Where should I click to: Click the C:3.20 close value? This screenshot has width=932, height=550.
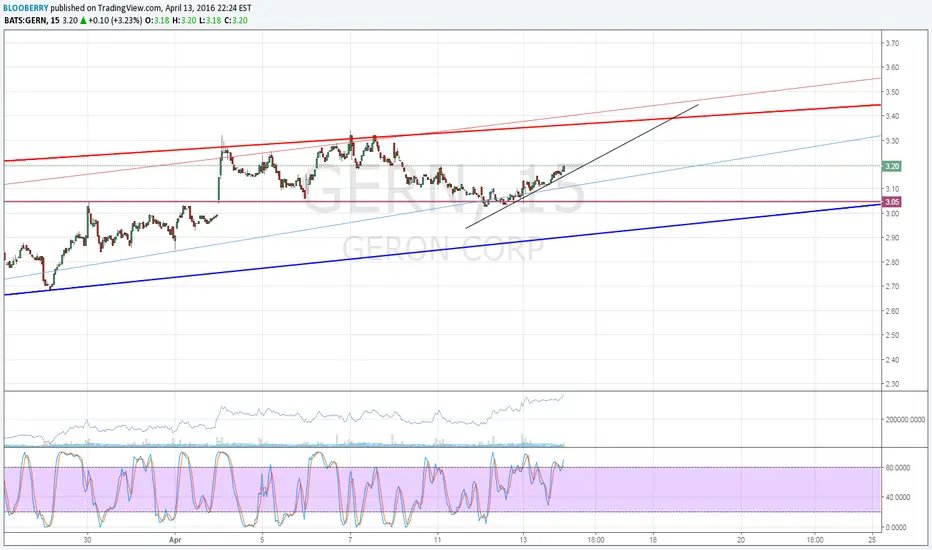(235, 20)
